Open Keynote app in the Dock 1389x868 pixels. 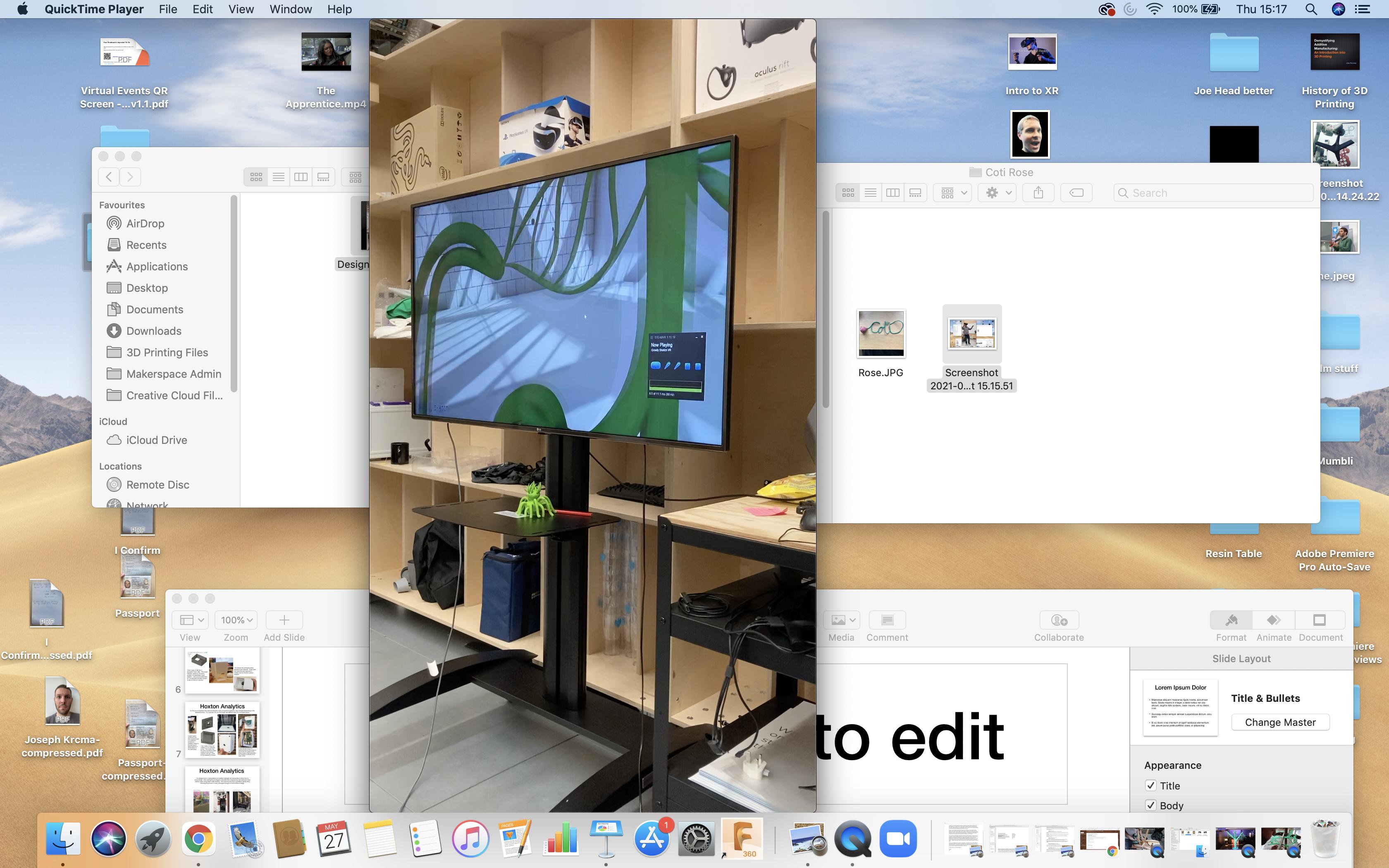[x=606, y=839]
